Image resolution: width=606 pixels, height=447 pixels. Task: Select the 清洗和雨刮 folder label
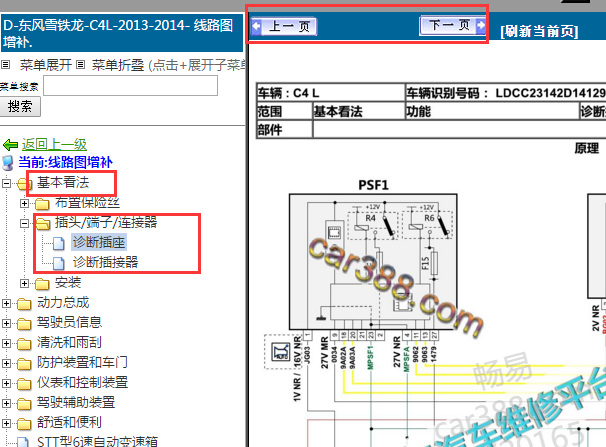tap(69, 342)
